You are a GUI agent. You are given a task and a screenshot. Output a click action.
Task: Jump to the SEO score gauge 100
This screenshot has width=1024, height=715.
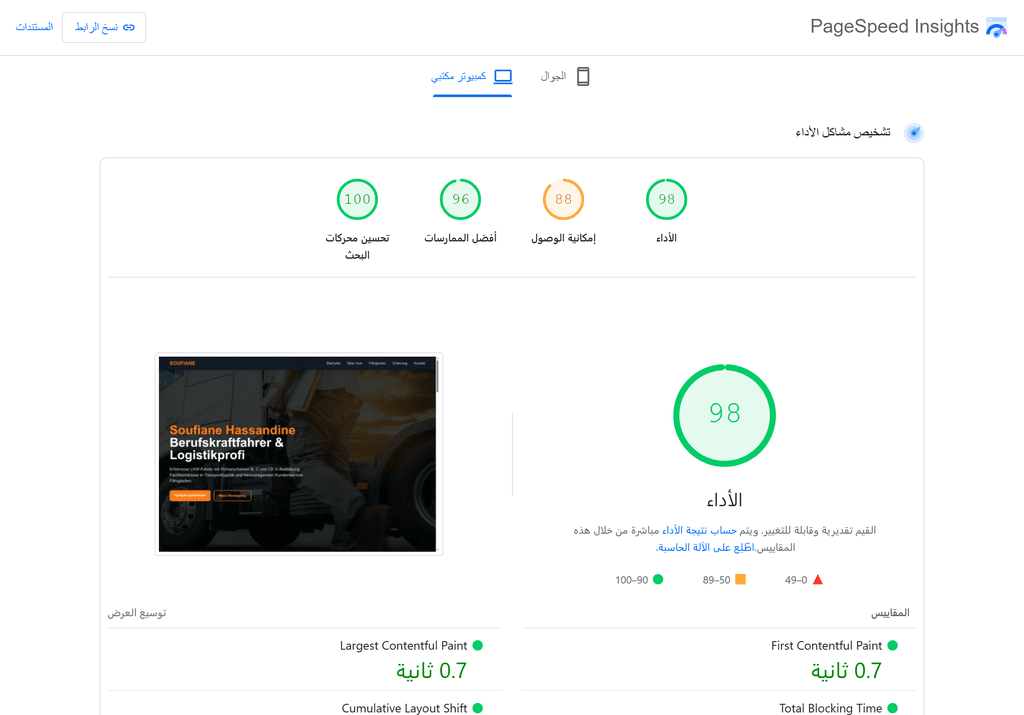[357, 199]
